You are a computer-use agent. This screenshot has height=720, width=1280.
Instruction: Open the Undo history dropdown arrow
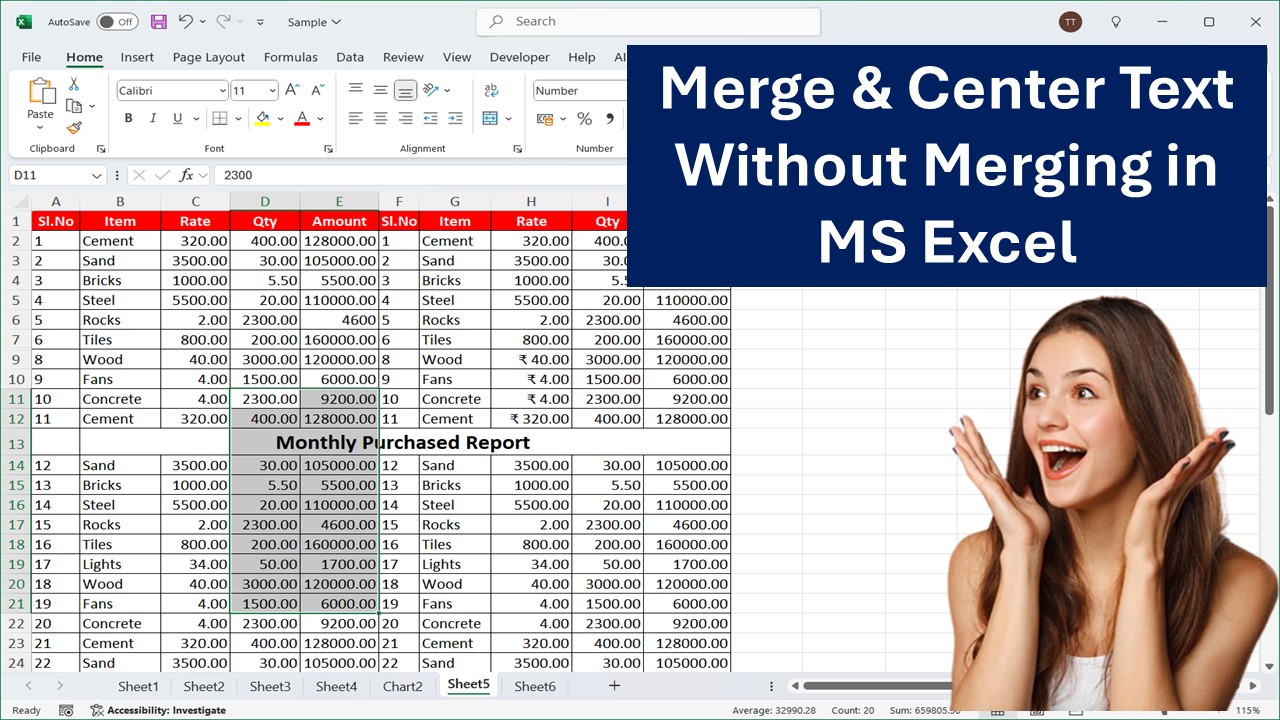click(x=202, y=21)
